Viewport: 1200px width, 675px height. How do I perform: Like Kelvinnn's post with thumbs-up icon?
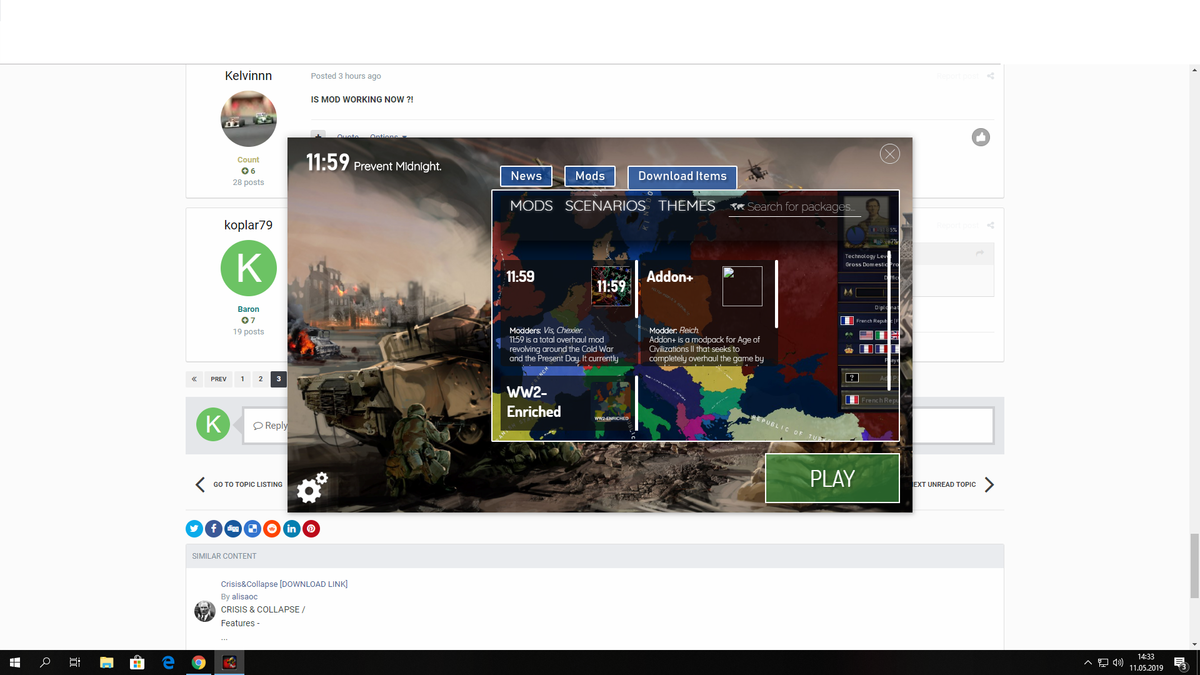[x=981, y=137]
